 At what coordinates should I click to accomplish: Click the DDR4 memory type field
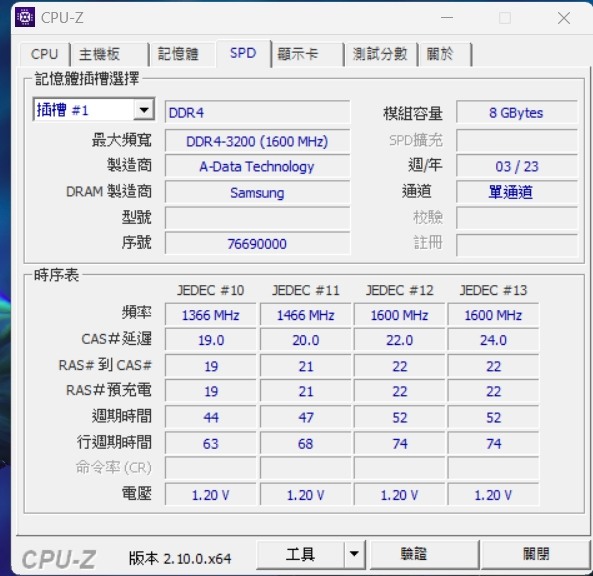coord(258,112)
